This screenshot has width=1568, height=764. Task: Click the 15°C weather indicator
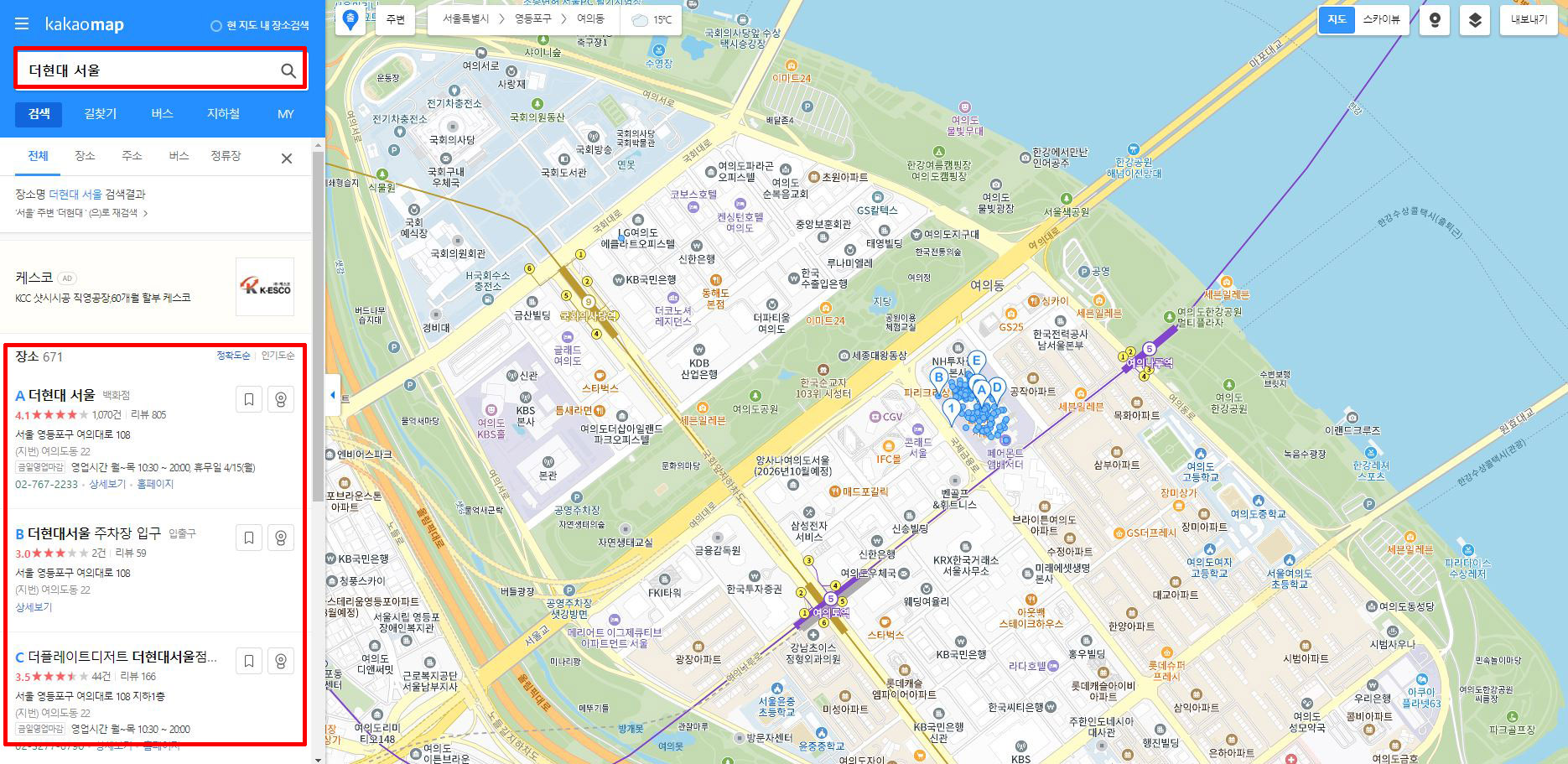click(652, 19)
